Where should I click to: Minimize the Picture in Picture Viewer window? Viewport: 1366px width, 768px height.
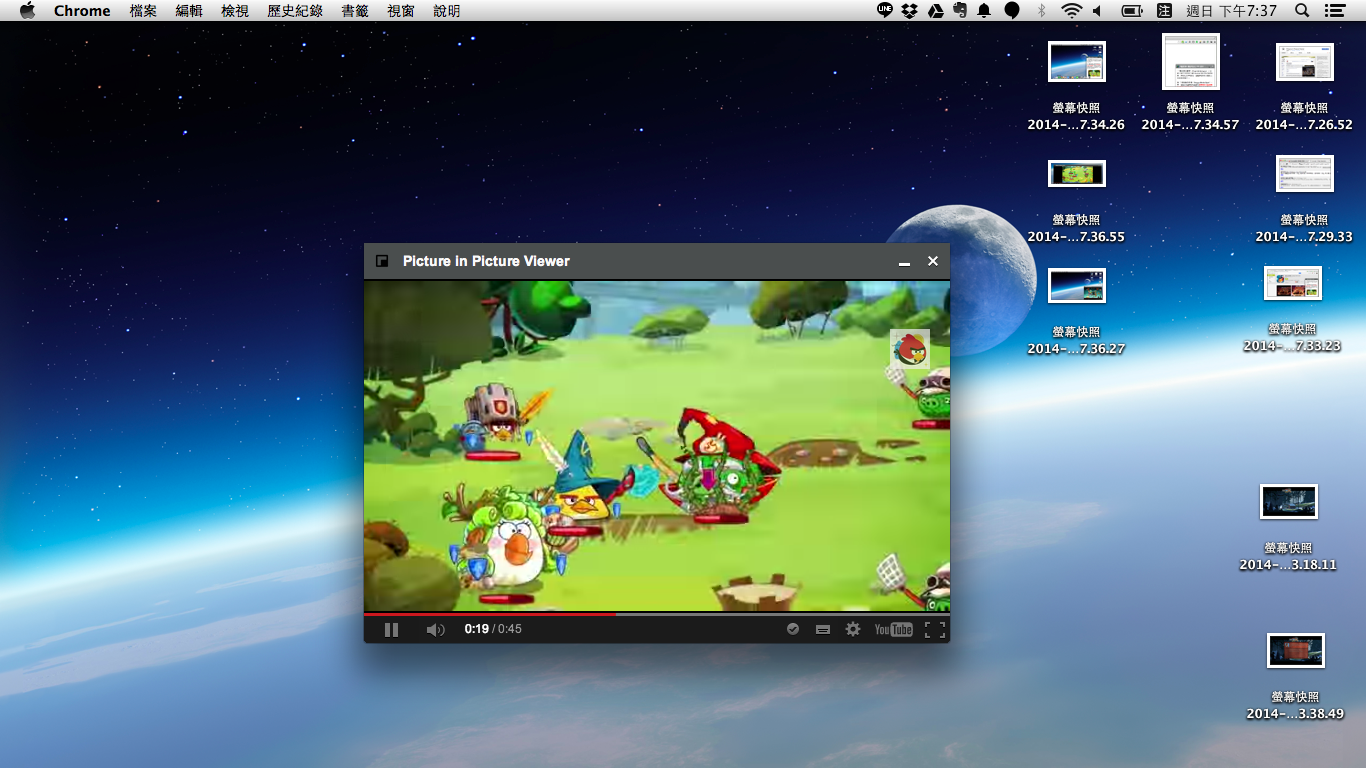(x=904, y=262)
